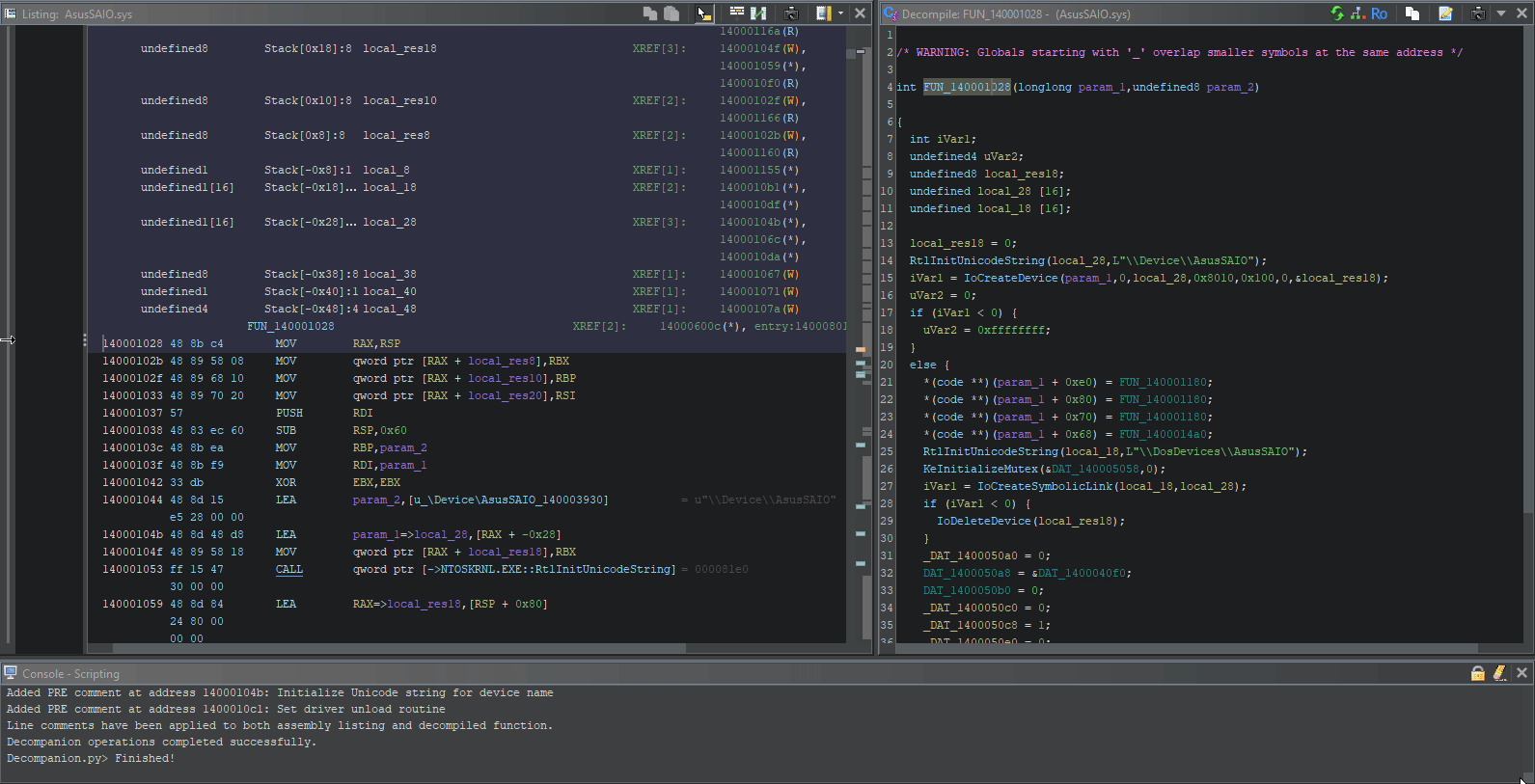Click 'Decompanion.py> Finished!' console line
Screen dimensions: 1535x784
[x=91, y=759]
